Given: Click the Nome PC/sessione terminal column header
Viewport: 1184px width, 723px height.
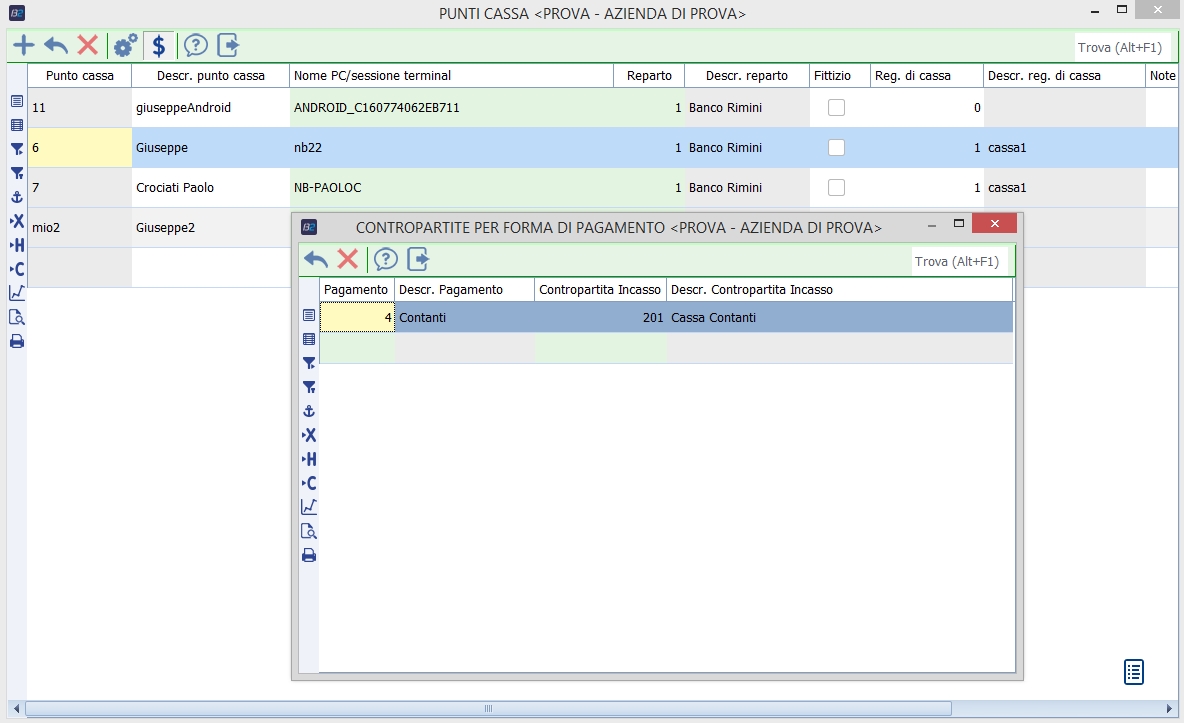Looking at the screenshot, I should (452, 76).
